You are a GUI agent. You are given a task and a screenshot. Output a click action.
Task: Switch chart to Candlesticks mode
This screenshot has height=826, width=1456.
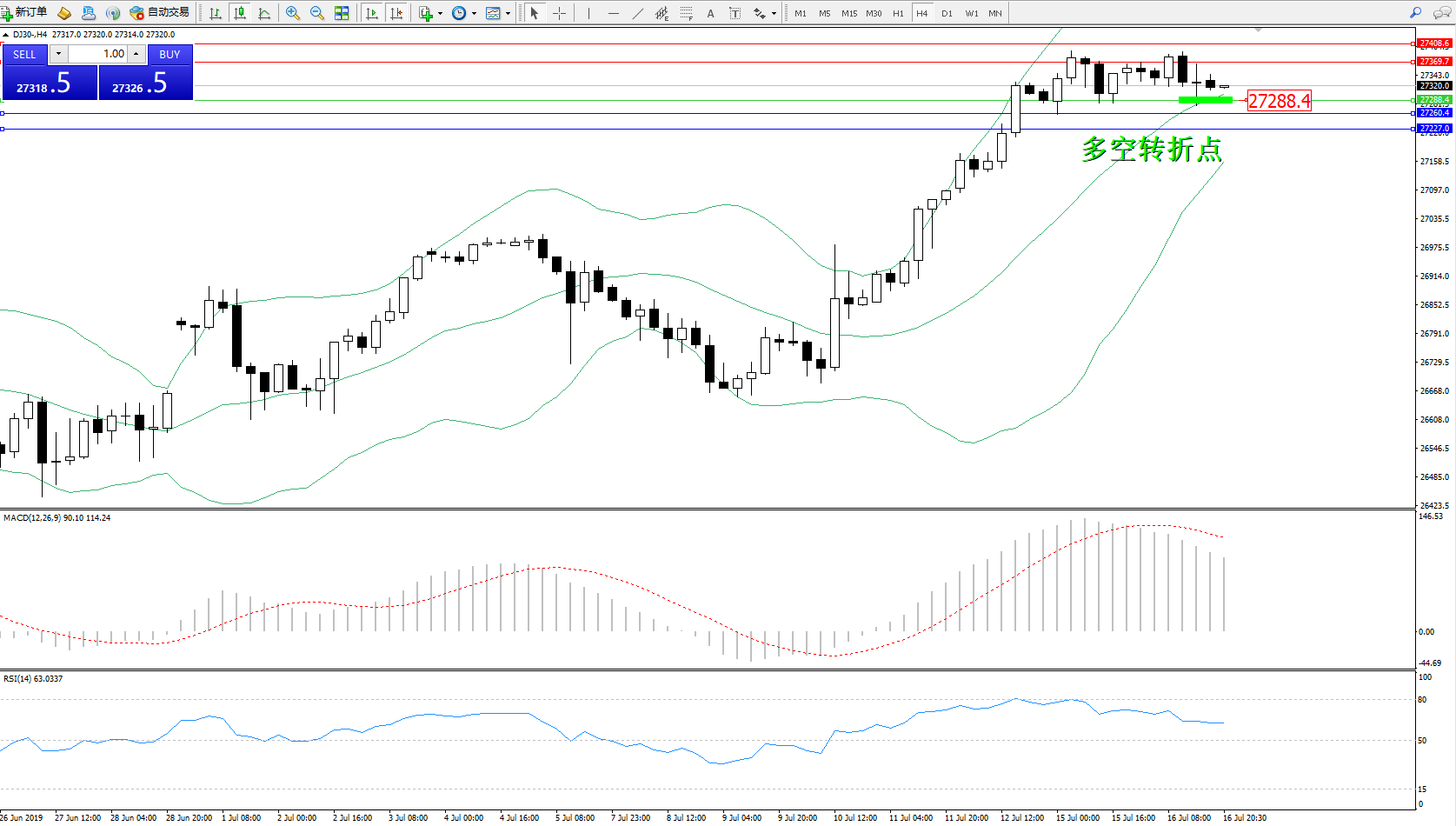click(240, 13)
